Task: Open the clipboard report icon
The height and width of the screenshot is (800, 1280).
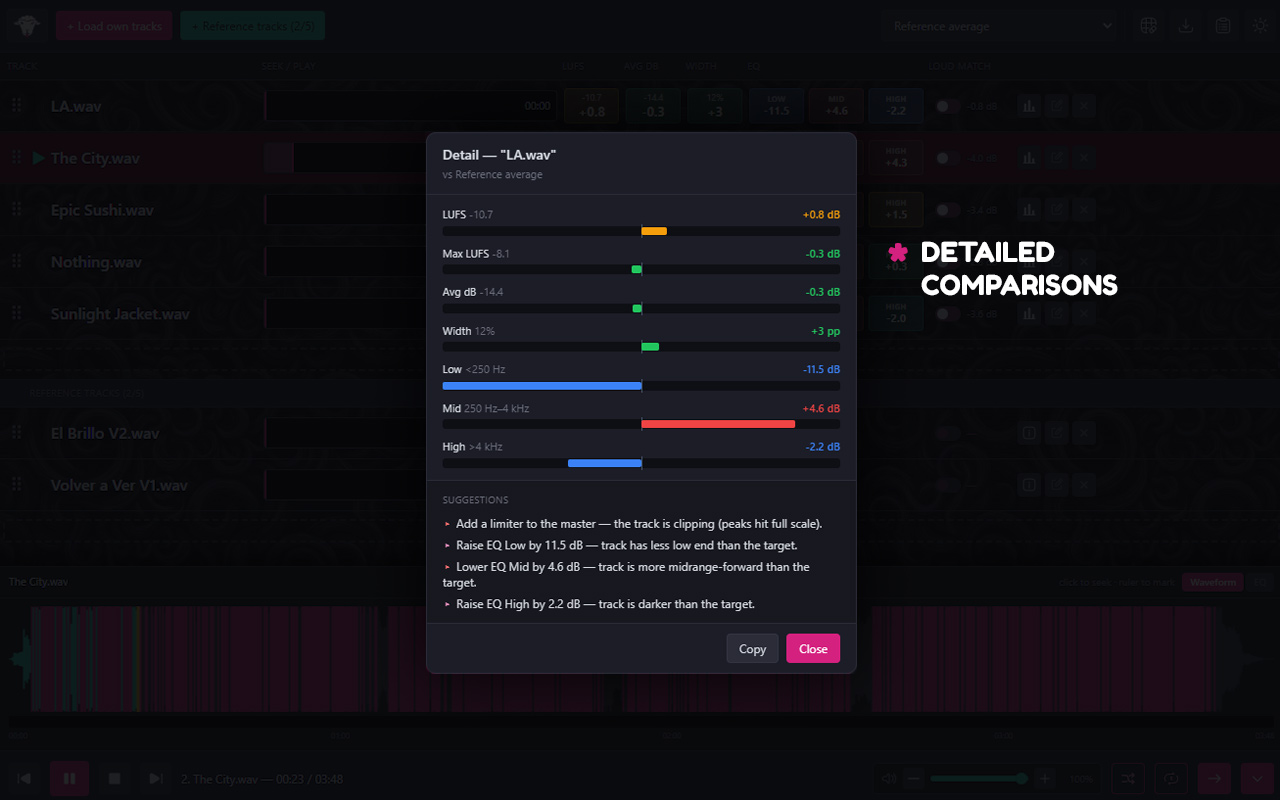Action: point(1223,26)
